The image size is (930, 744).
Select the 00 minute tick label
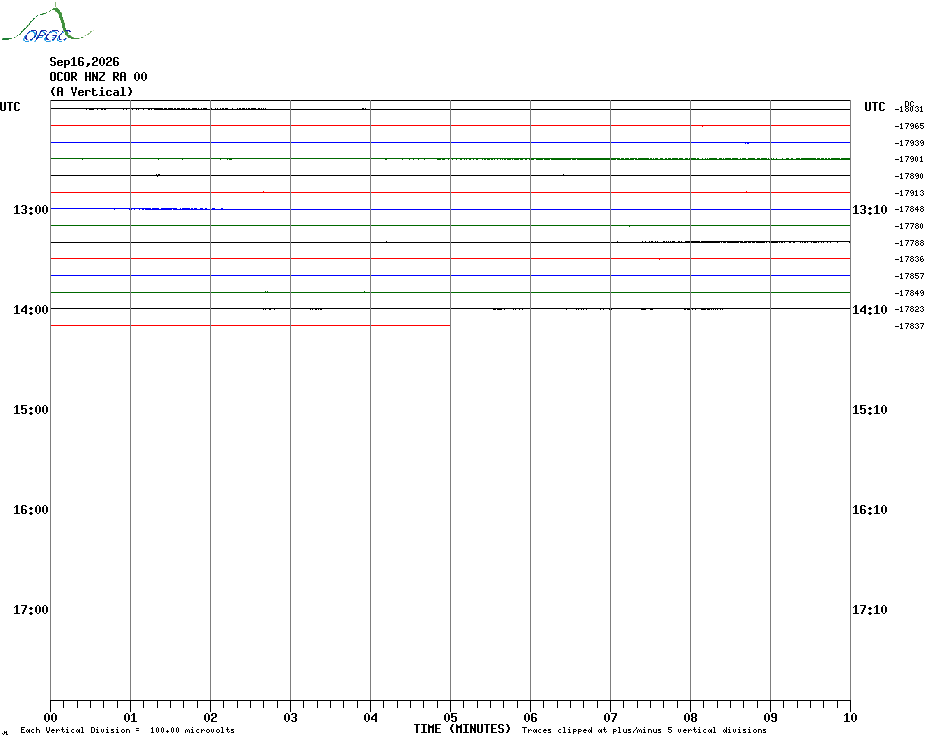tap(50, 717)
